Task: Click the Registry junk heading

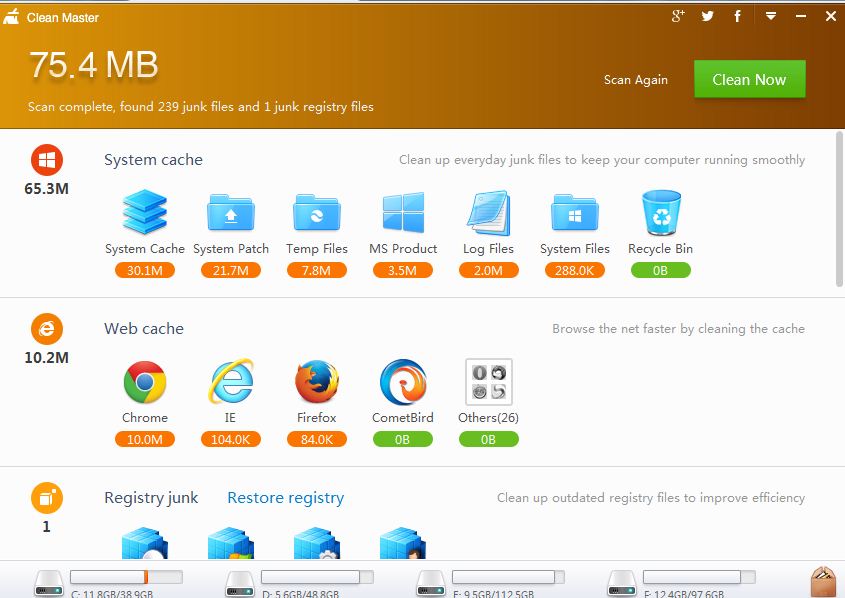Action: 151,497
